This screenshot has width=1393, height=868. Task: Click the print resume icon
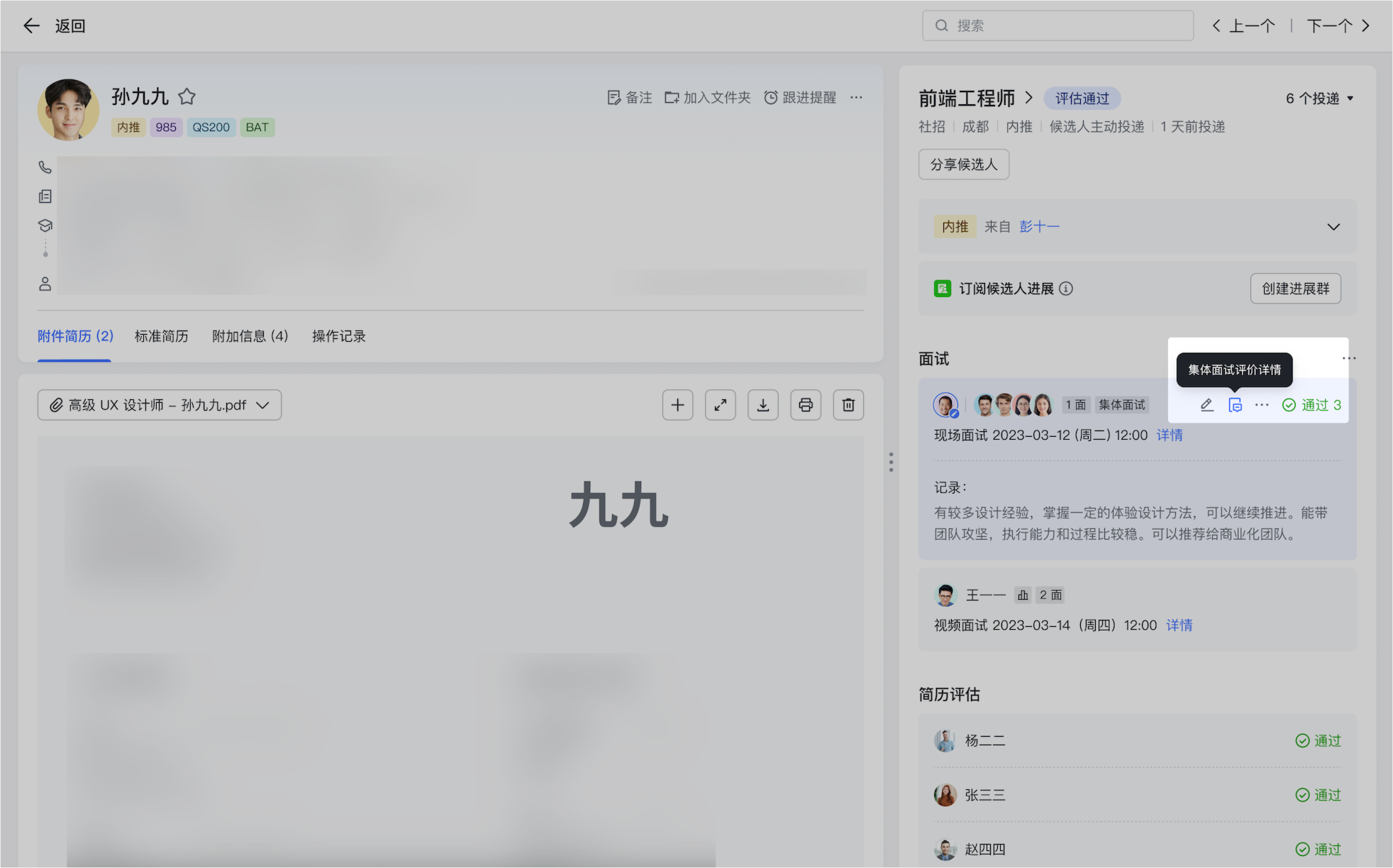click(x=806, y=405)
